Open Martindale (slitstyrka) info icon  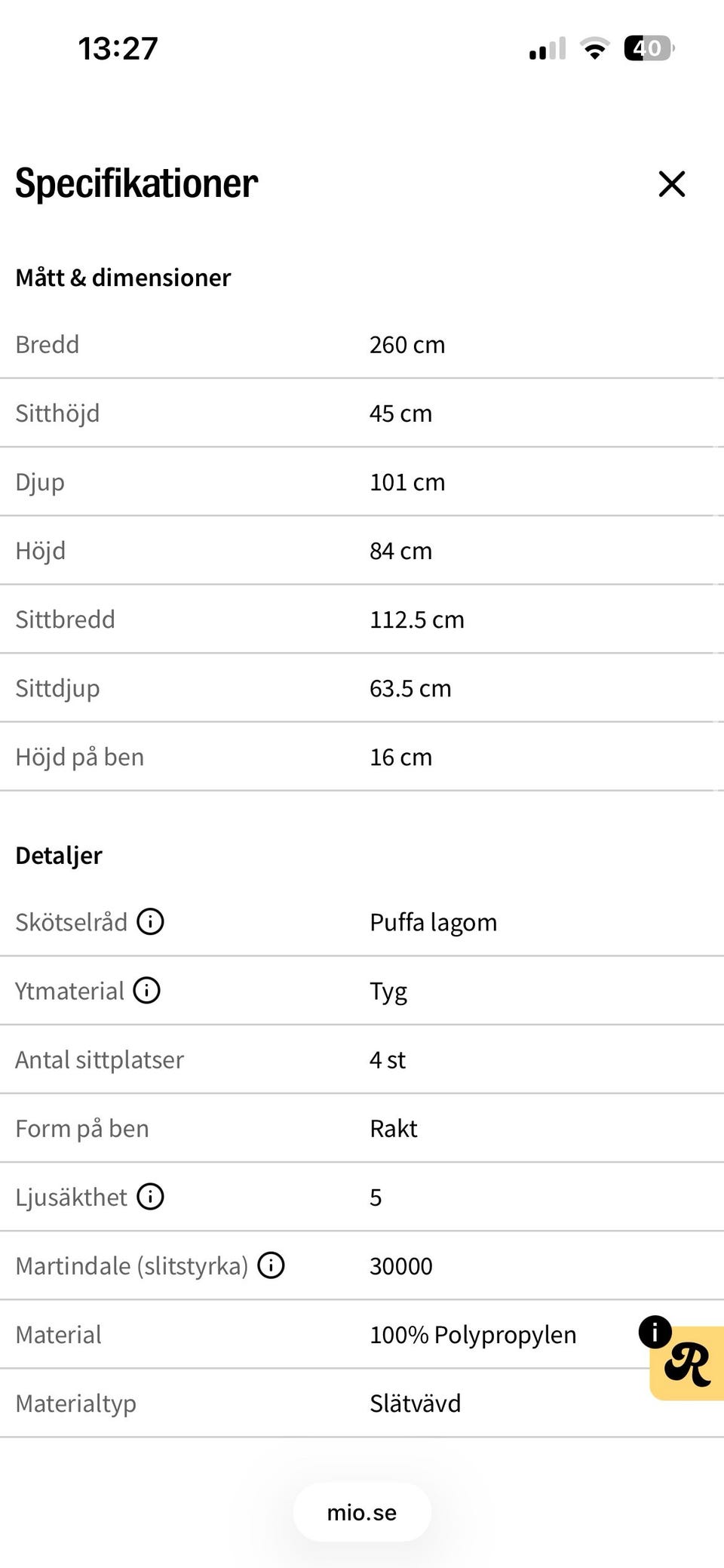tap(271, 1265)
